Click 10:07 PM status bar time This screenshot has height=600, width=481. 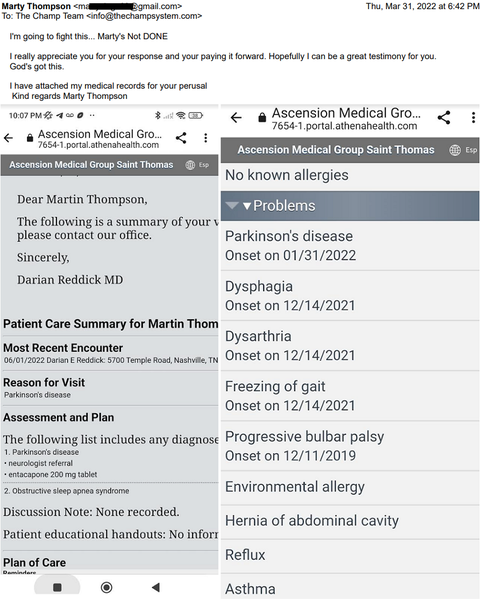[x=25, y=116]
